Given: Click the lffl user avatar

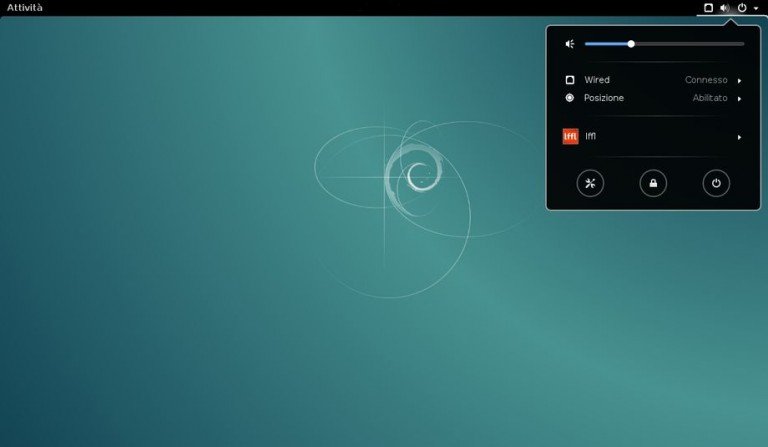Looking at the screenshot, I should [571, 136].
